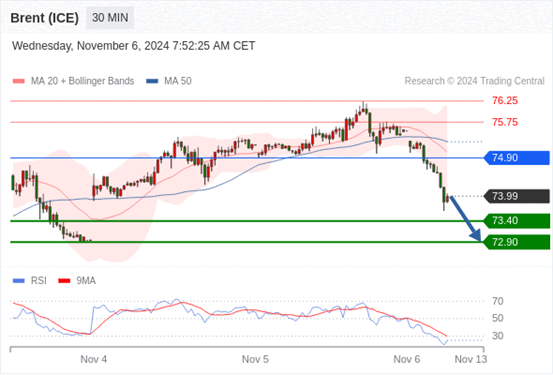The width and height of the screenshot is (553, 375).
Task: Click the chart date and time stamp
Action: [133, 46]
